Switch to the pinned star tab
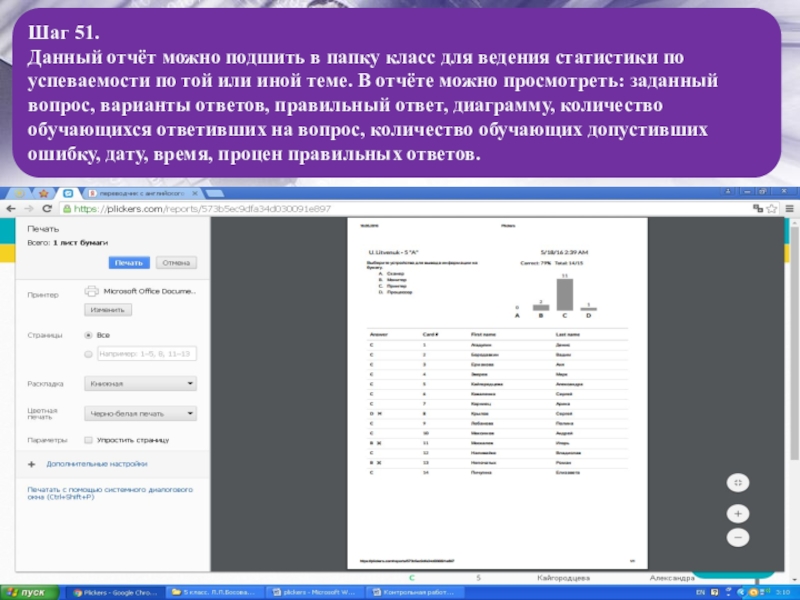Viewport: 800px width, 600px height. (43, 193)
